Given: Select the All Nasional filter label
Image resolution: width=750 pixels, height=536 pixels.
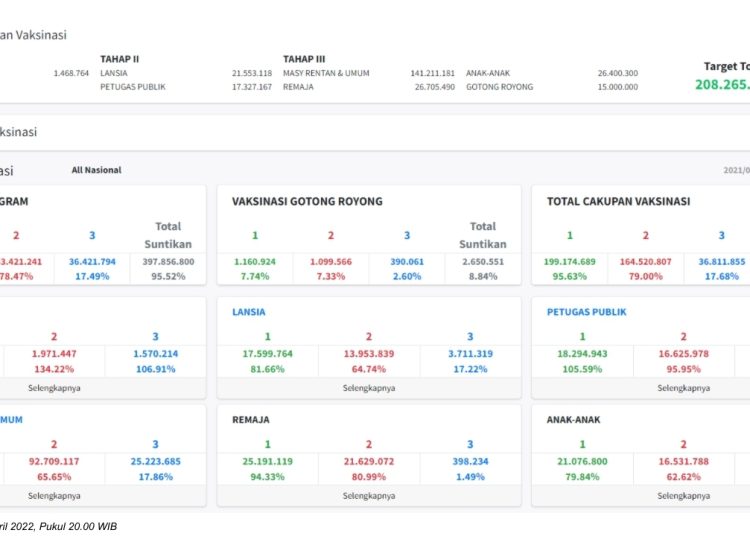Looking at the screenshot, I should point(96,170).
